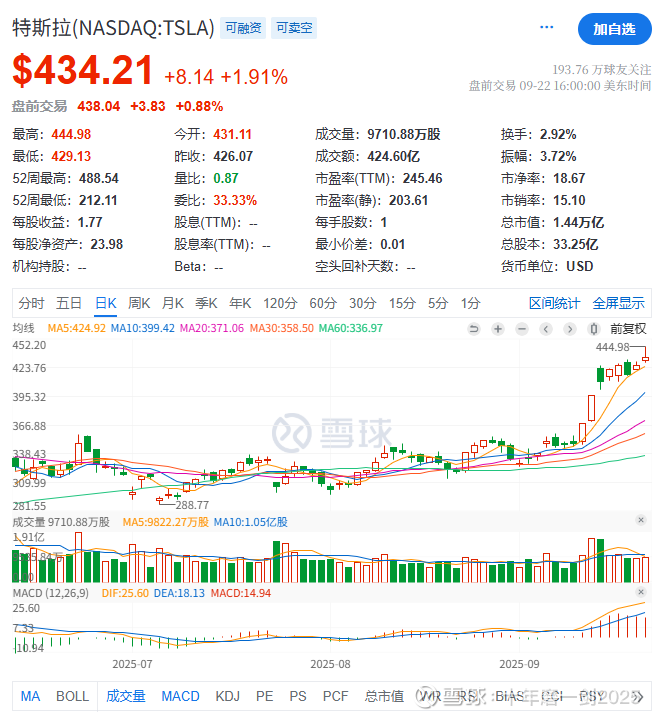
Task: Select the 月K chart tab
Action: pos(172,303)
